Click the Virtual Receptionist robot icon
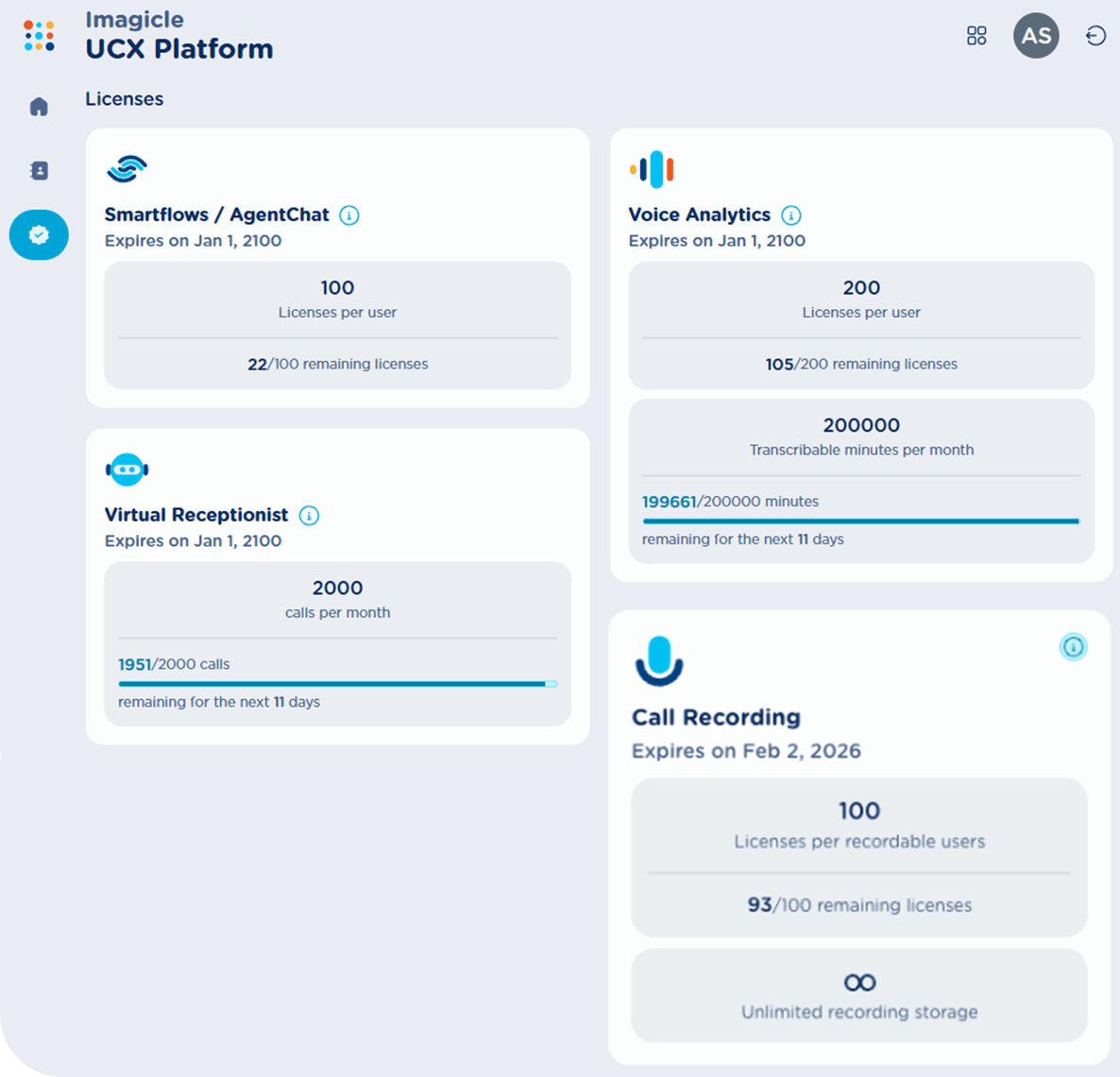1120x1077 pixels. click(127, 470)
